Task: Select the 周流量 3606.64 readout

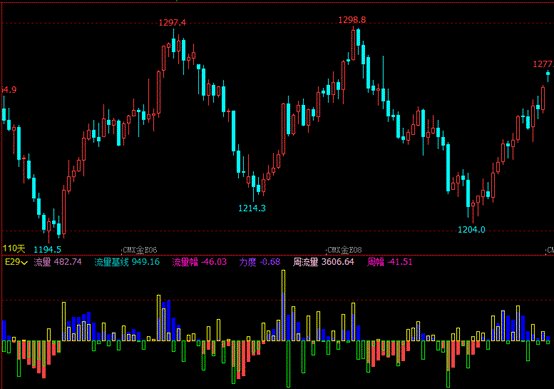Action: point(323,262)
